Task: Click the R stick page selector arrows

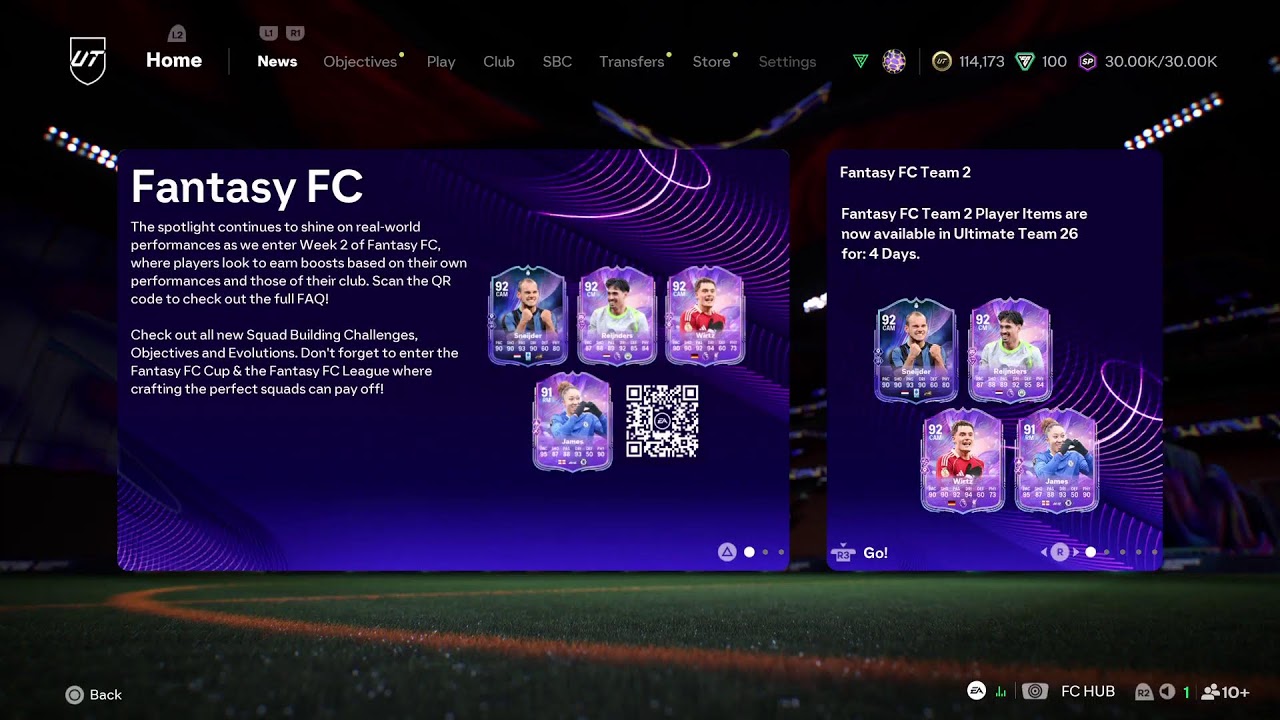Action: pyautogui.click(x=1060, y=552)
